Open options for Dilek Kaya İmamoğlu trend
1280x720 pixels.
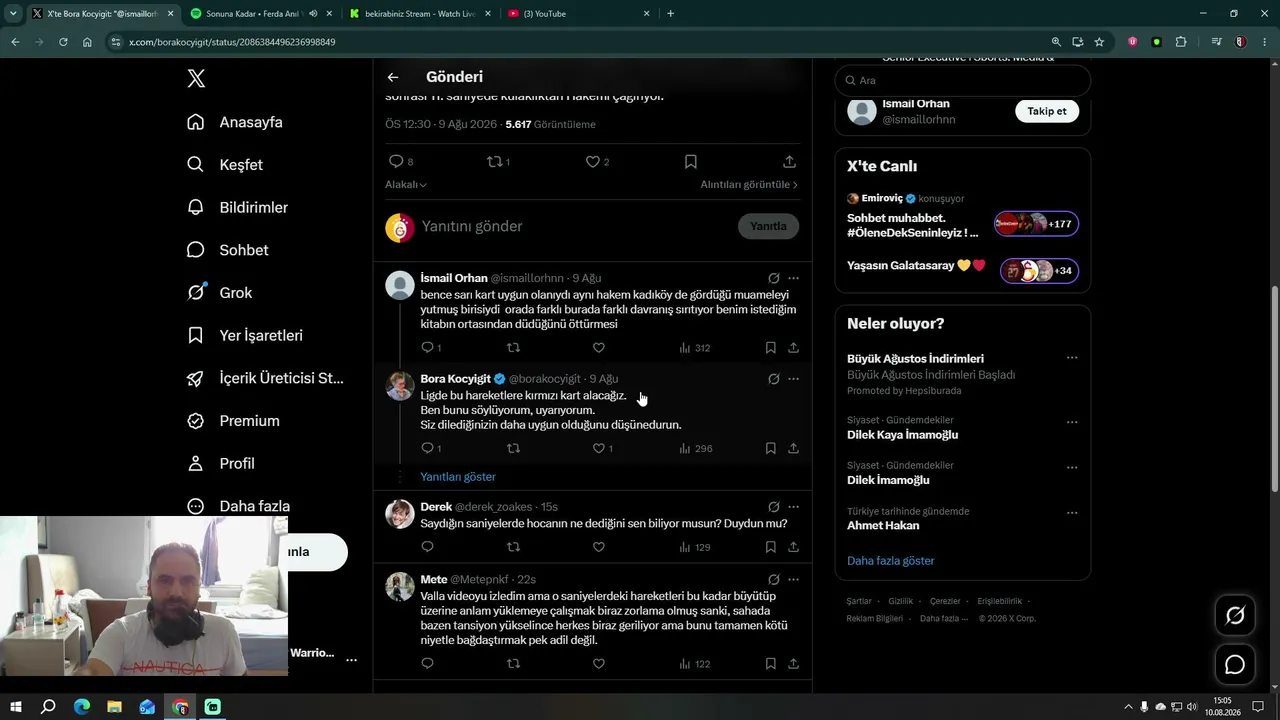tap(1072, 422)
